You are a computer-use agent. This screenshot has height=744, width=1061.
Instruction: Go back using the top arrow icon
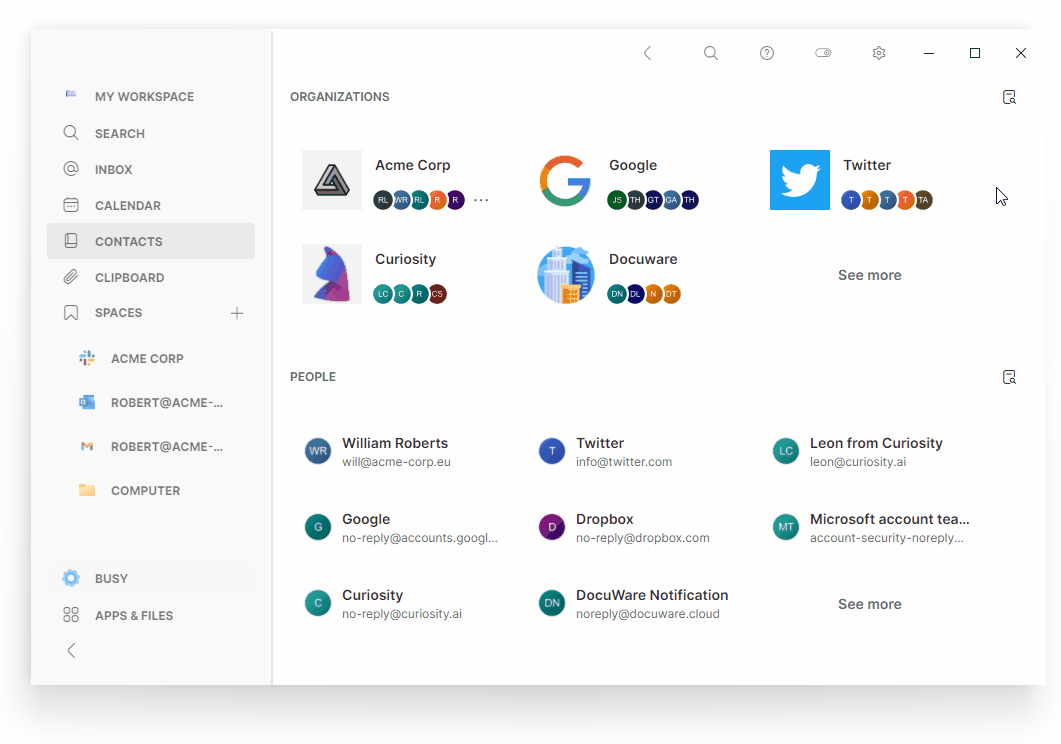(x=647, y=53)
